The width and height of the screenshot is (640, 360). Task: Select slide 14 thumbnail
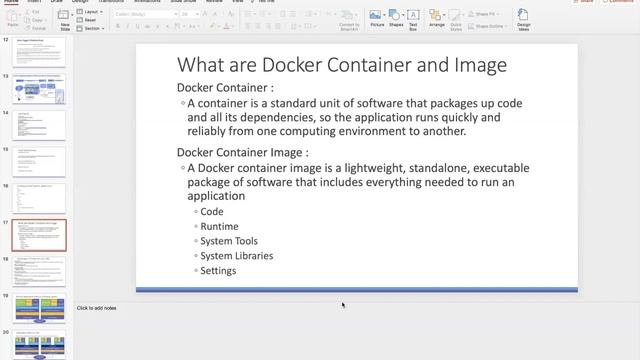pos(39,125)
